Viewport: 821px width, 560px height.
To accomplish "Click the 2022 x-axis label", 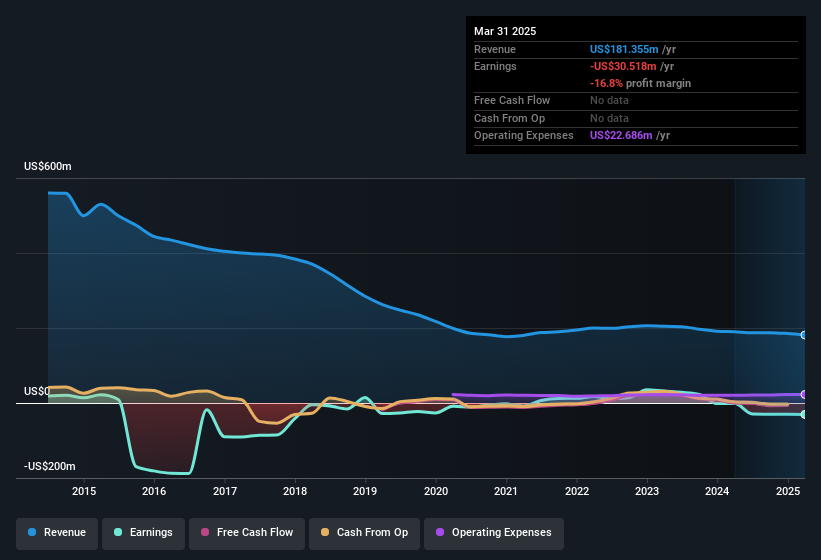I will pos(576,491).
